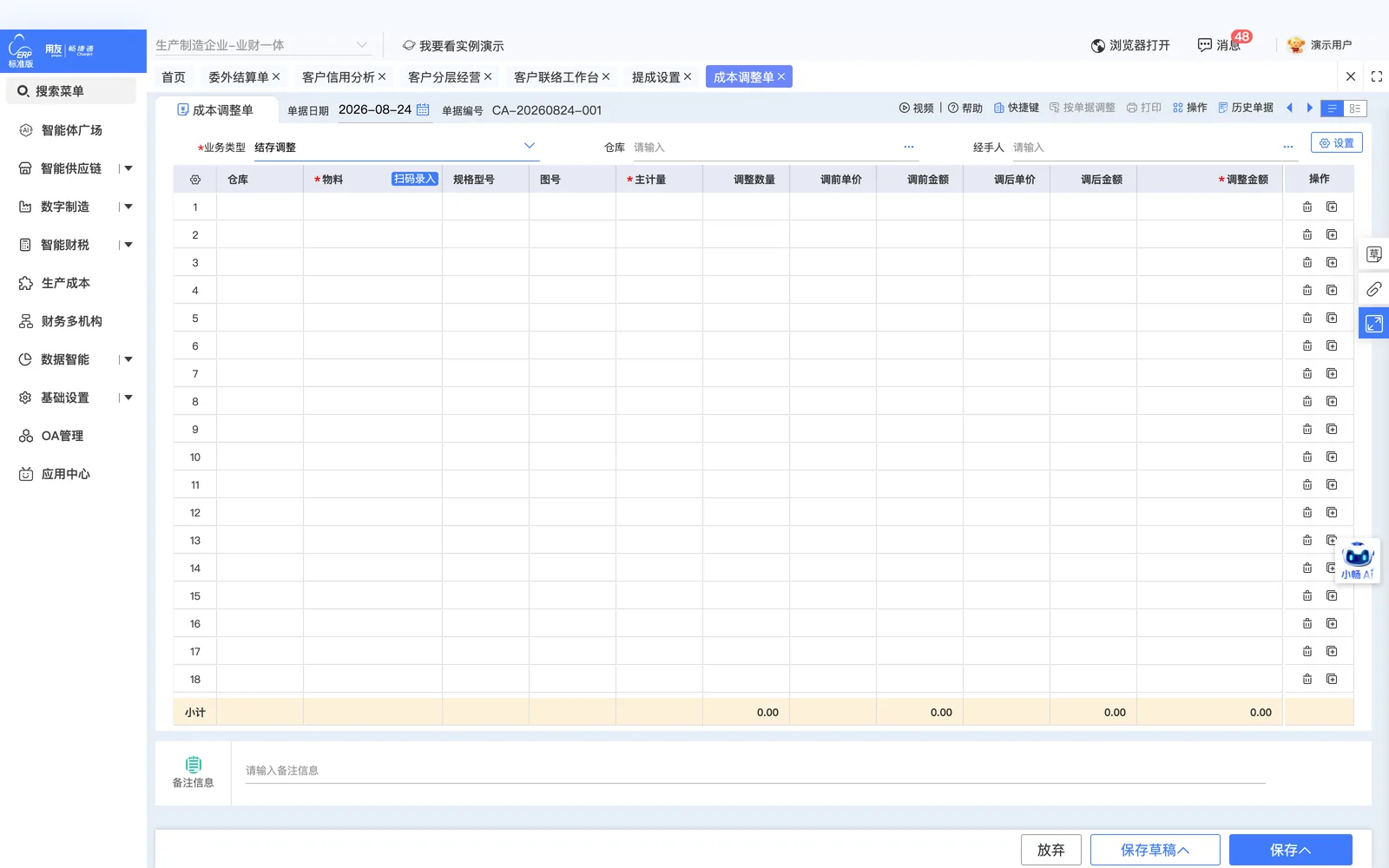The image size is (1389, 868).
Task: Open OA管理 in sidebar
Action: coord(63,436)
